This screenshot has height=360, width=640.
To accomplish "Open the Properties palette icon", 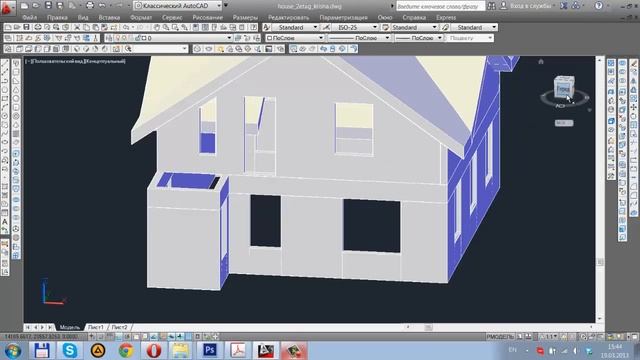I will (x=196, y=27).
